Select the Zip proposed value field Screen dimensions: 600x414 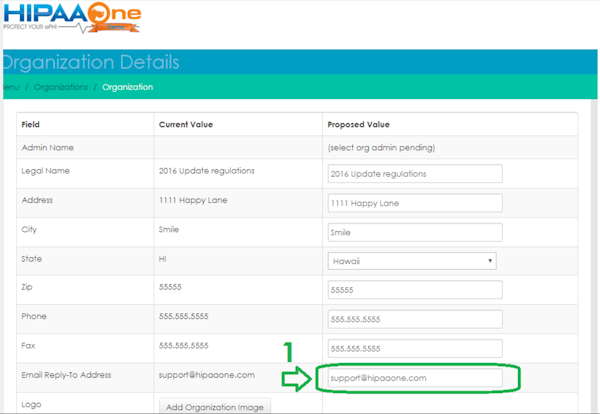coord(414,290)
